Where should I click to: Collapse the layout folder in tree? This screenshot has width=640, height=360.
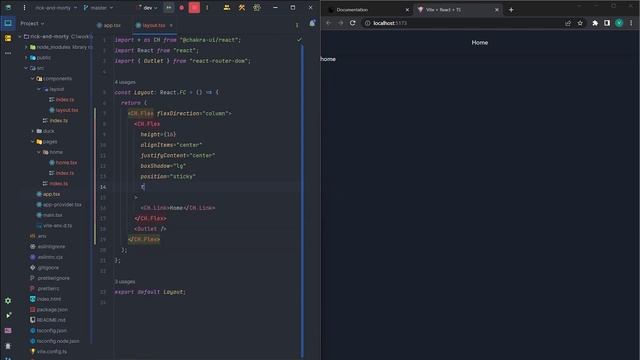click(x=39, y=89)
